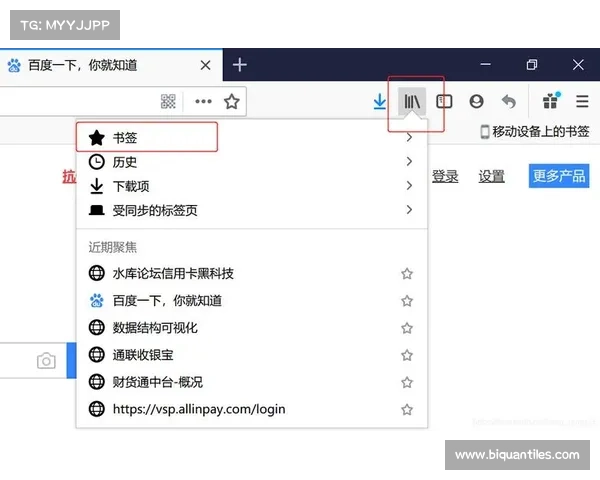
Task: Open 移动设备上的书签 bookmarks folder
Action: (535, 132)
